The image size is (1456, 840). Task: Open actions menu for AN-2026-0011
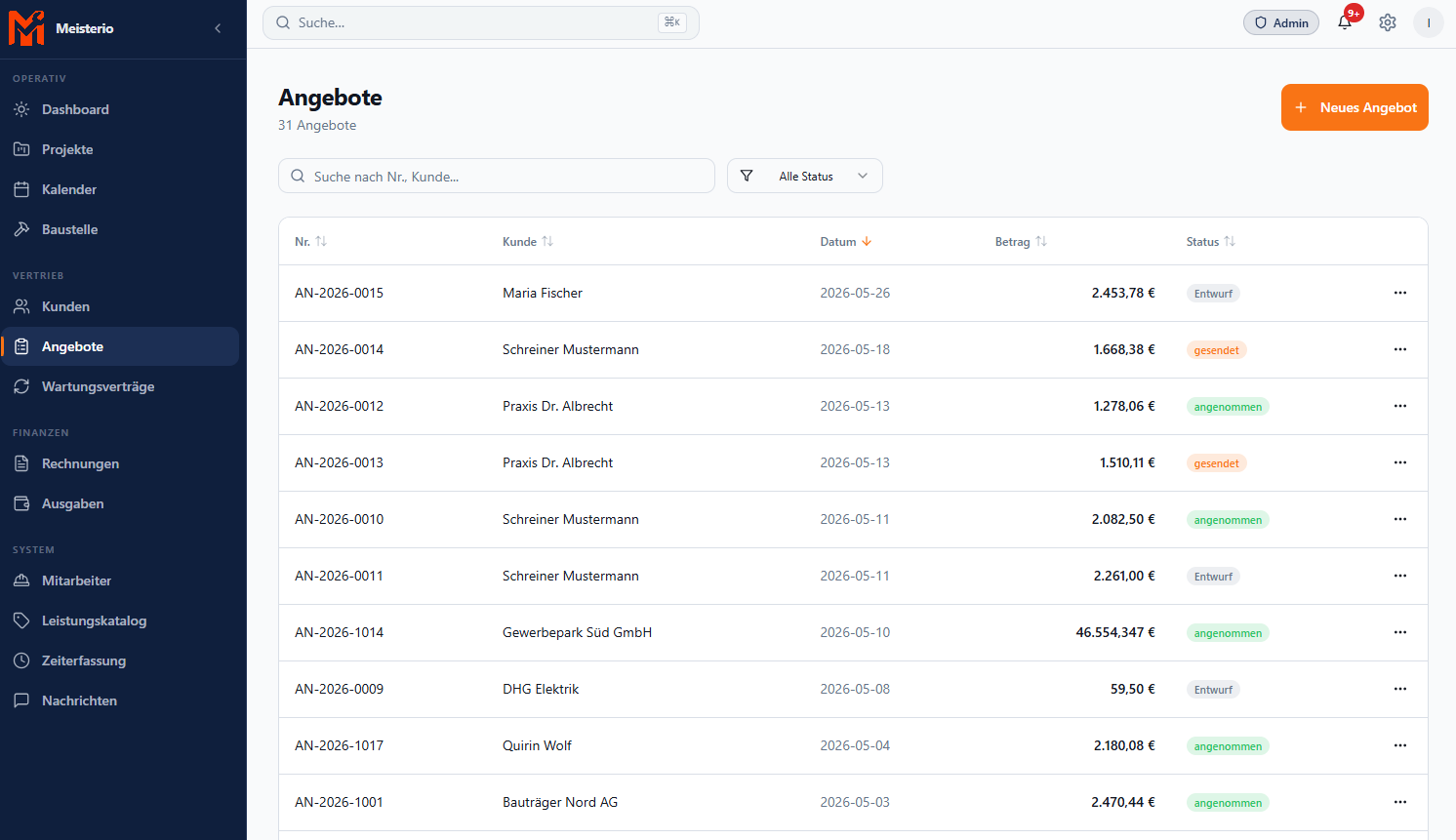pyautogui.click(x=1400, y=576)
